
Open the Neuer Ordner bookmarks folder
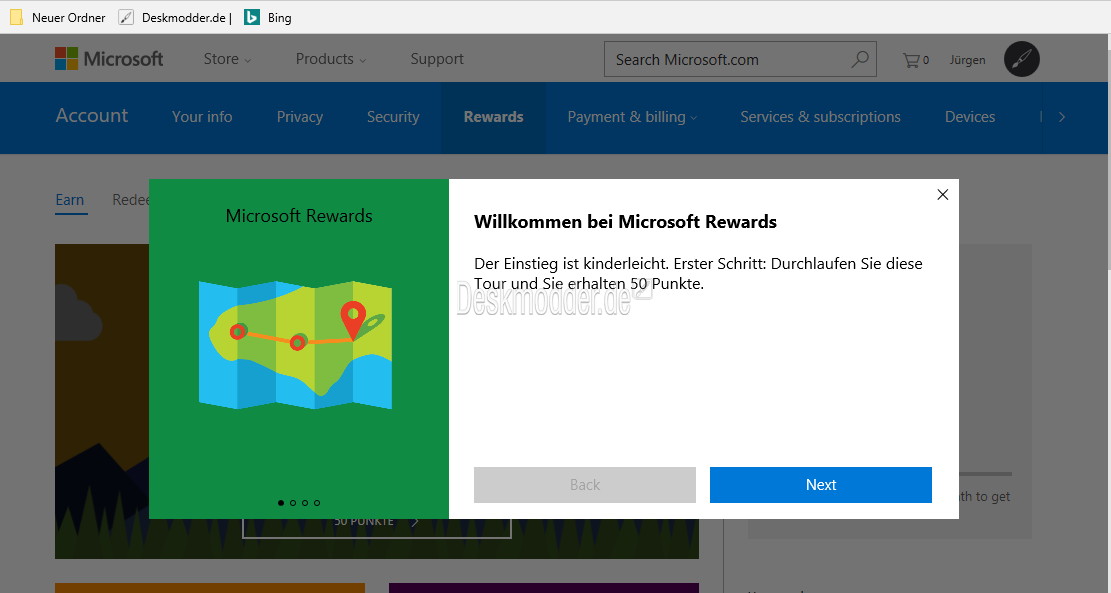pyautogui.click(x=57, y=18)
